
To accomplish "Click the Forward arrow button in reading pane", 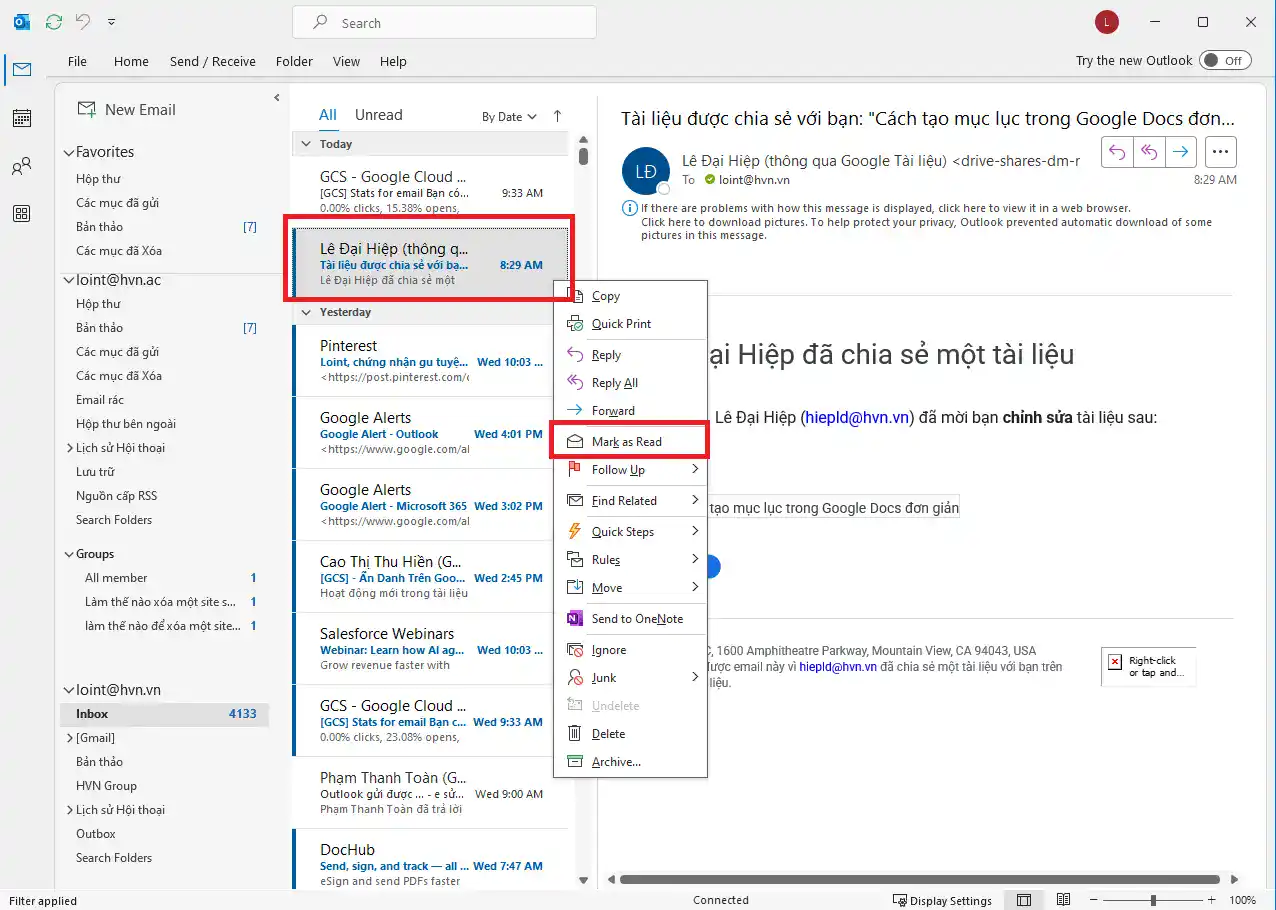I will click(1181, 152).
